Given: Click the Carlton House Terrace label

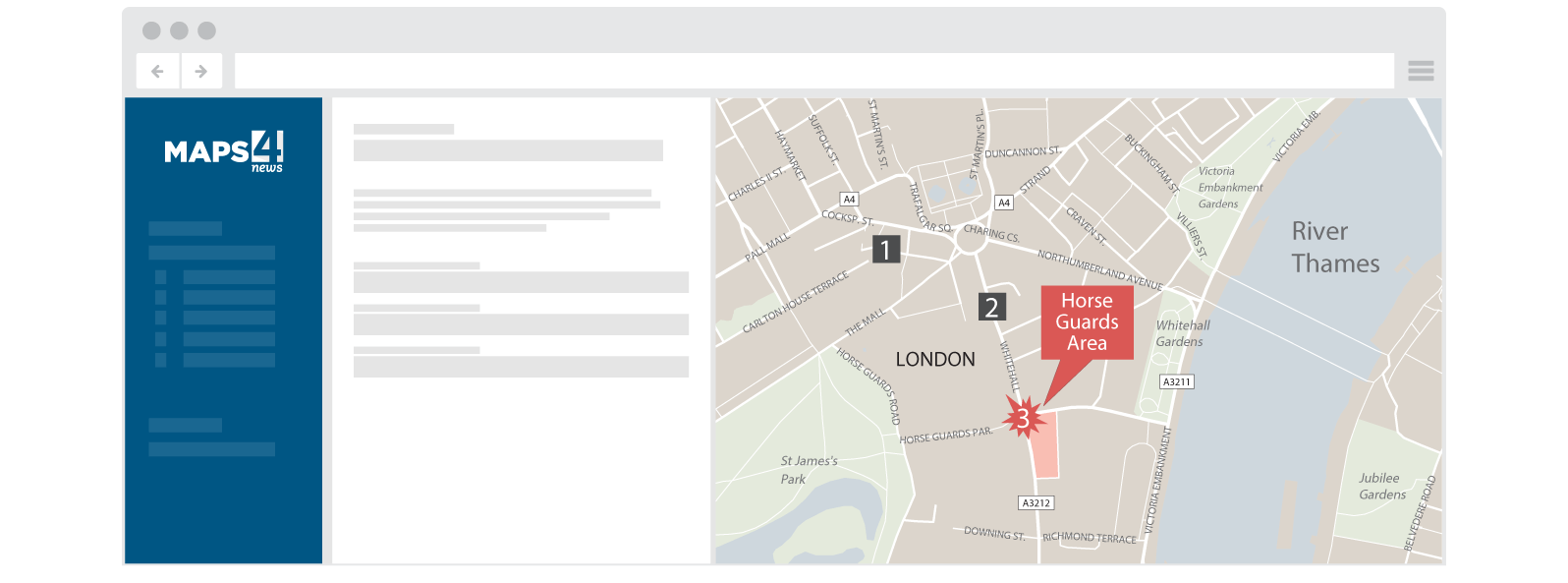Looking at the screenshot, I should 796,302.
